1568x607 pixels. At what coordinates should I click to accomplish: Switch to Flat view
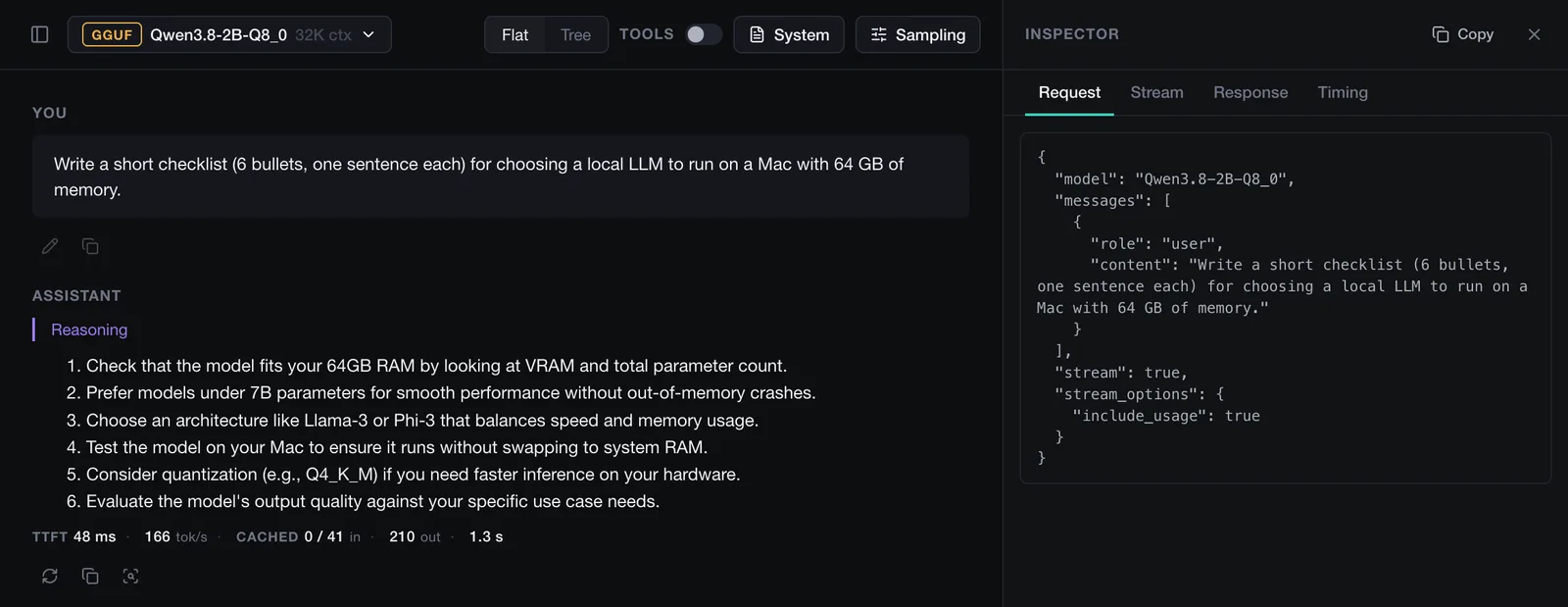[x=514, y=34]
